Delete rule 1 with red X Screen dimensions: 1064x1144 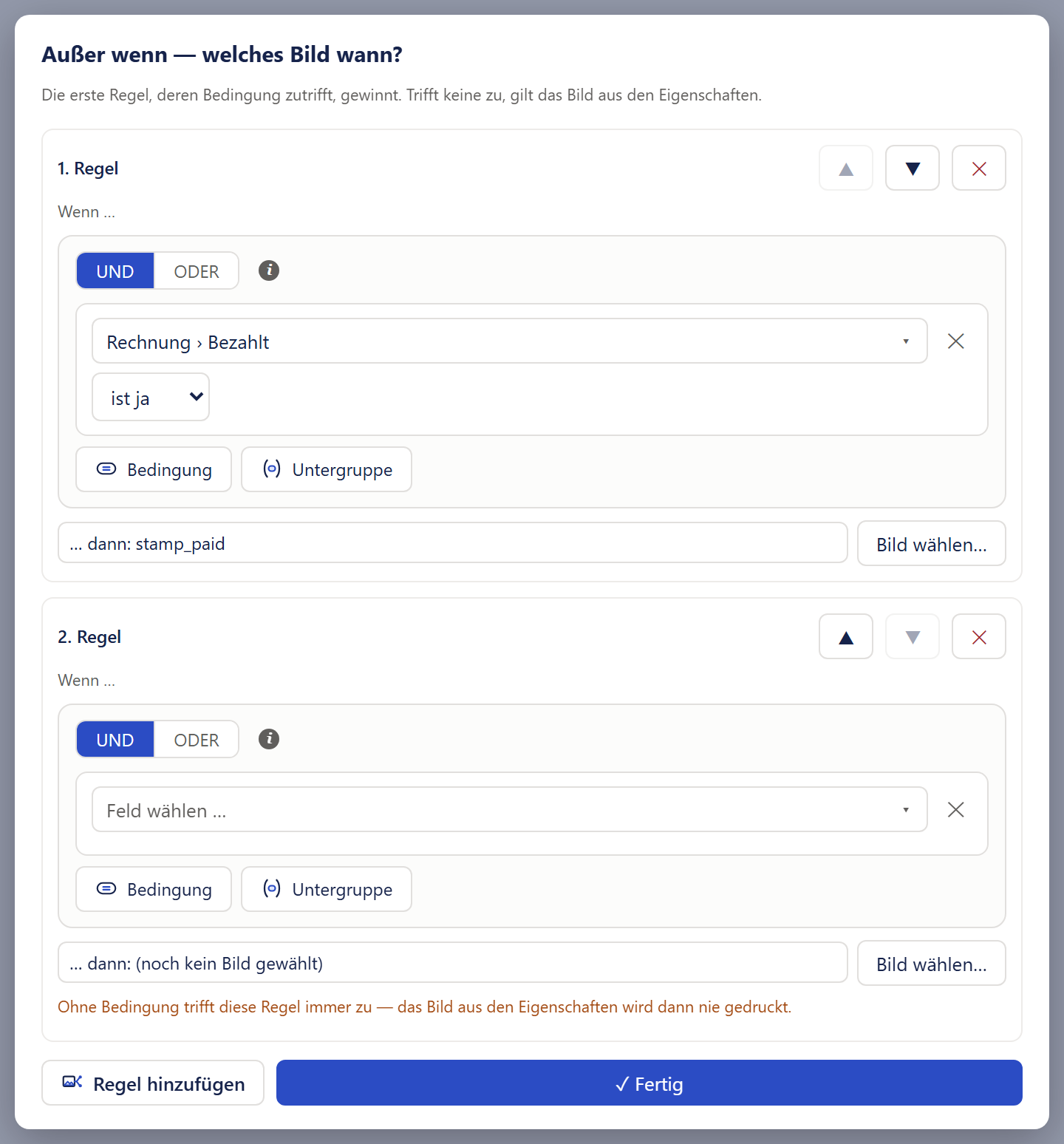point(979,168)
